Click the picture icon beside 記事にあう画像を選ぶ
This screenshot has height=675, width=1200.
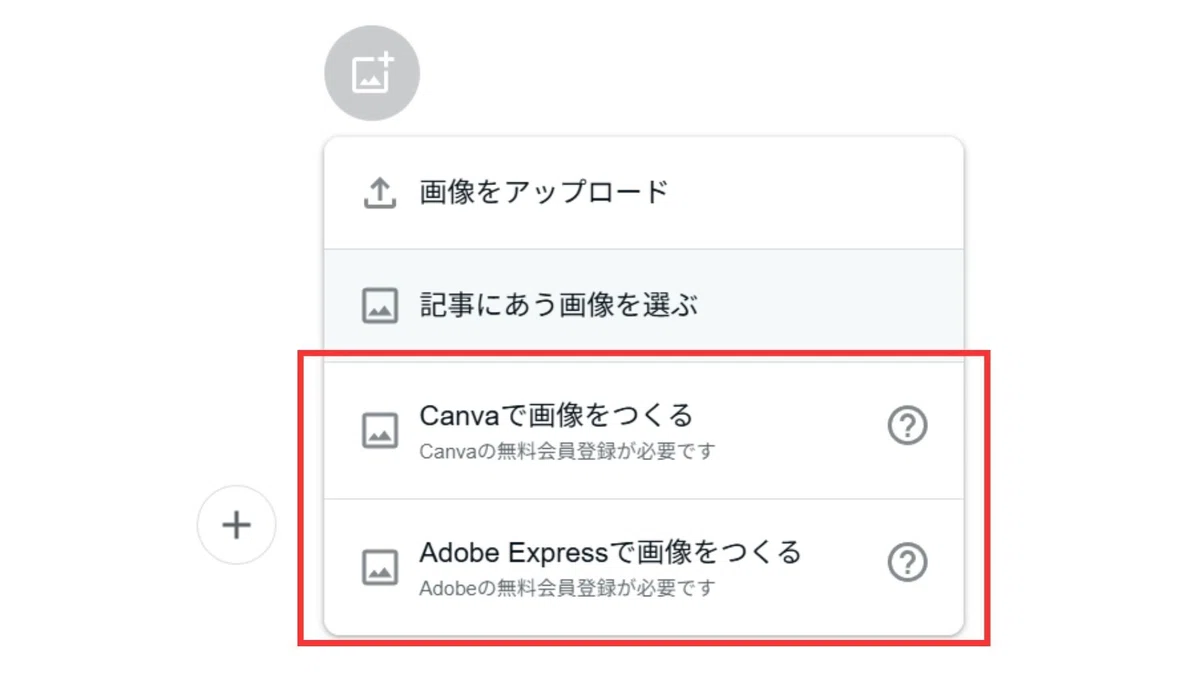pos(379,306)
